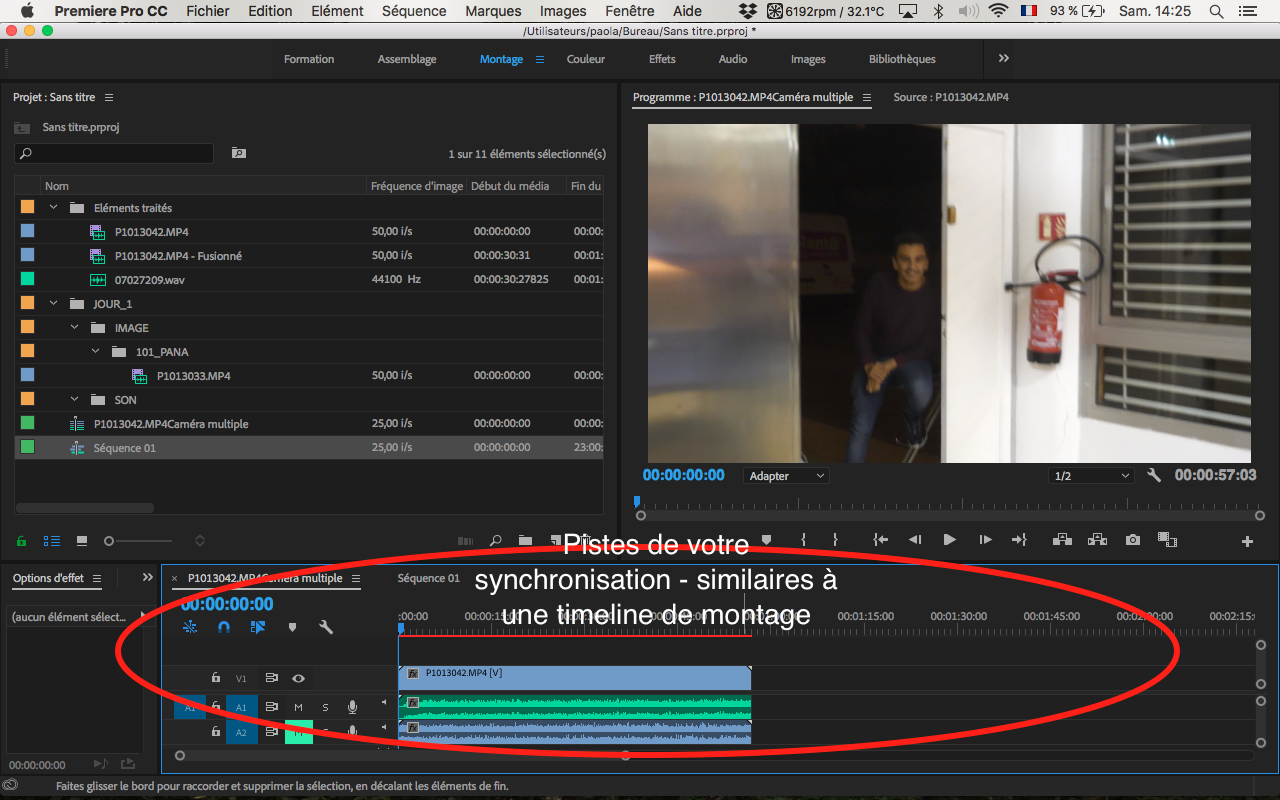
Task: Toggle V1 track output eye
Action: pyautogui.click(x=298, y=678)
